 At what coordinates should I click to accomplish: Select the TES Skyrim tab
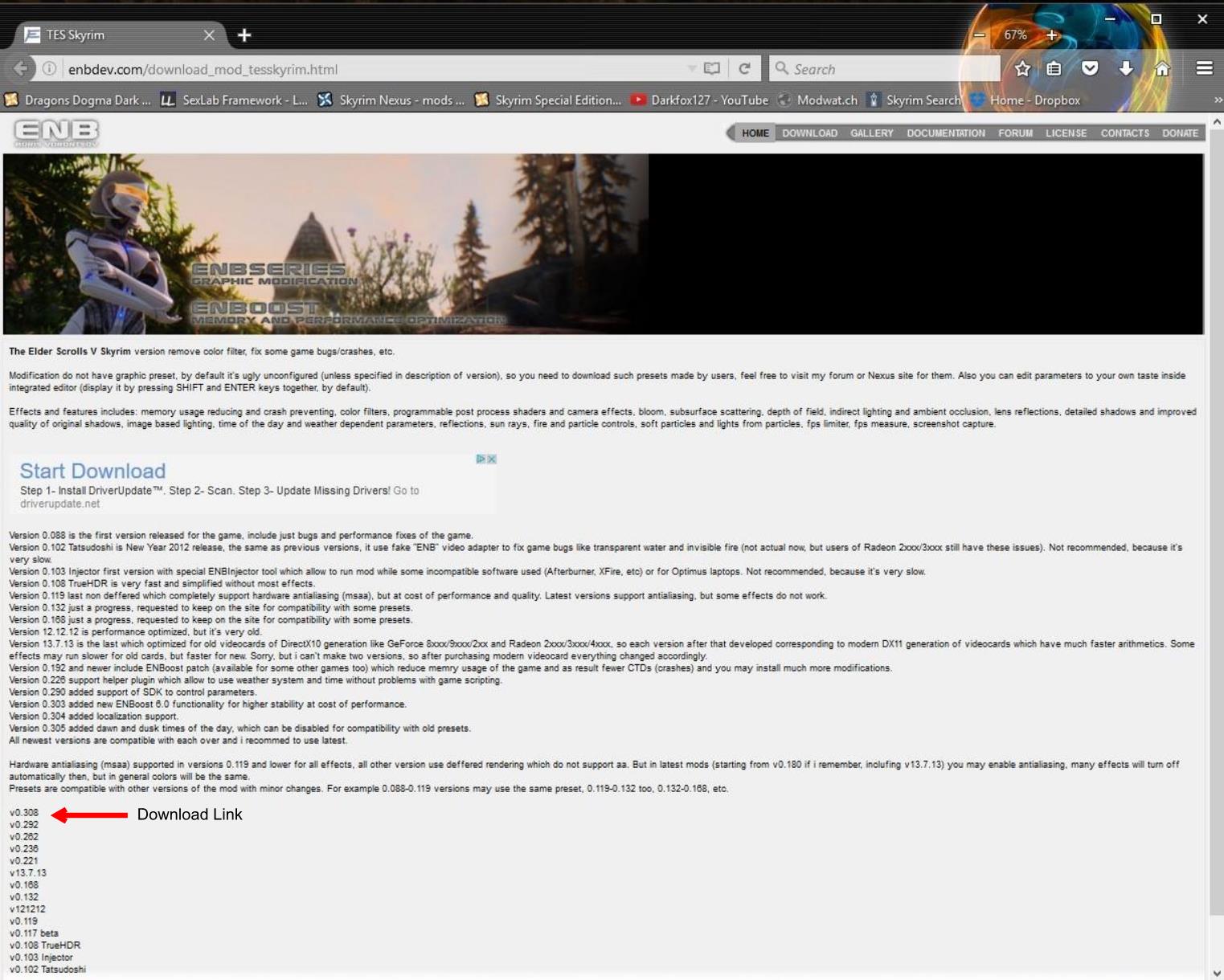point(118,35)
